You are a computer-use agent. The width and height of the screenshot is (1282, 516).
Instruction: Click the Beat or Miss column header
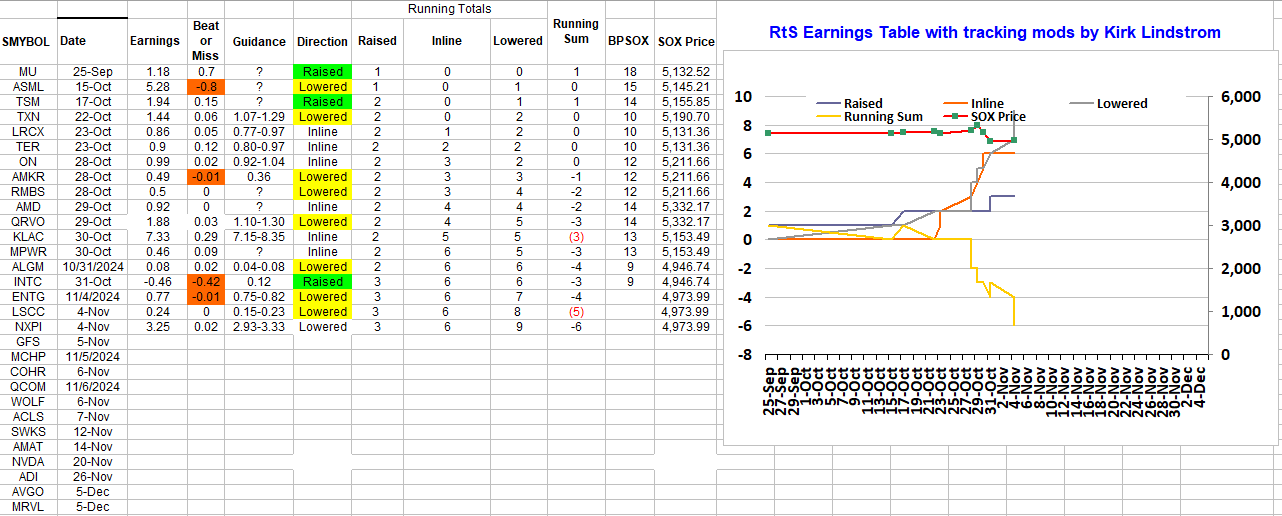205,41
